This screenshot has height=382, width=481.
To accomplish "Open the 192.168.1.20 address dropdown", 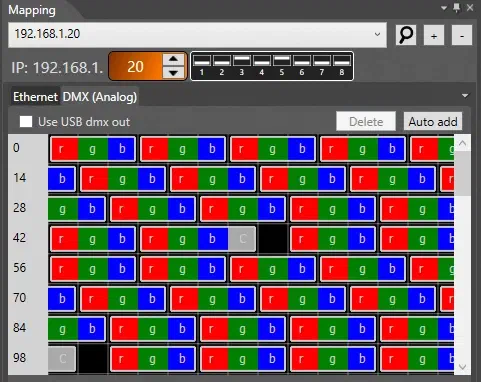I will point(377,34).
